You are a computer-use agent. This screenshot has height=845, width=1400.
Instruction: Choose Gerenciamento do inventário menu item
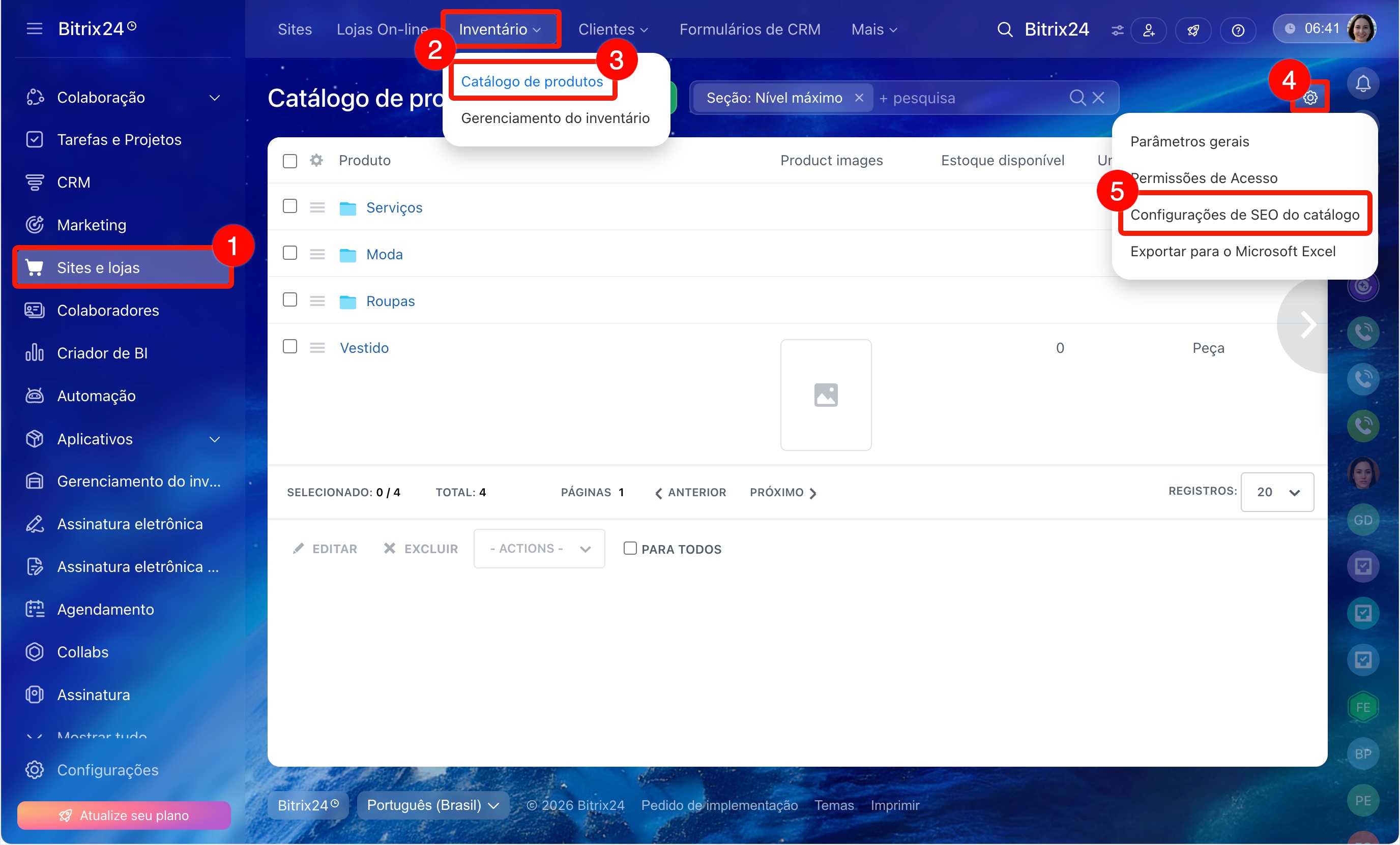coord(555,118)
